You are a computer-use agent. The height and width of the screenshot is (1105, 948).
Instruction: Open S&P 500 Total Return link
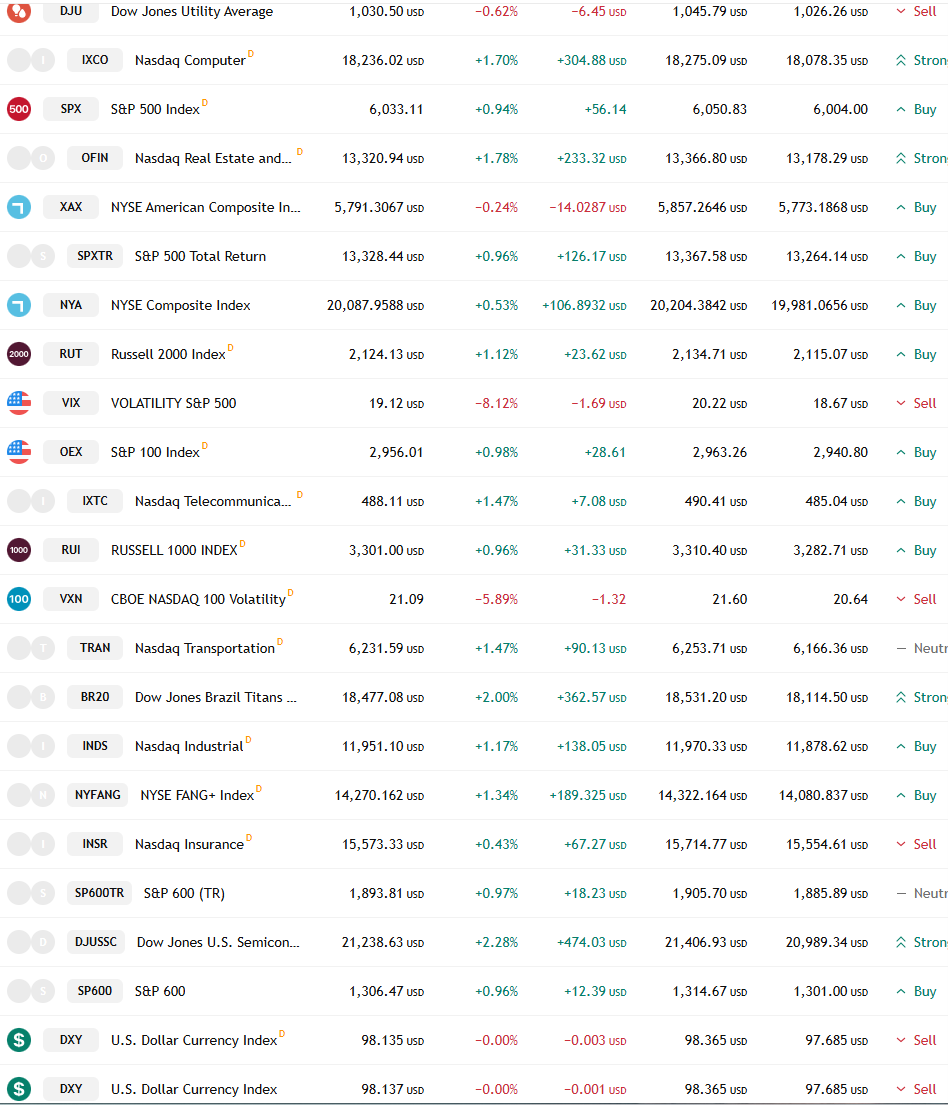(x=200, y=257)
